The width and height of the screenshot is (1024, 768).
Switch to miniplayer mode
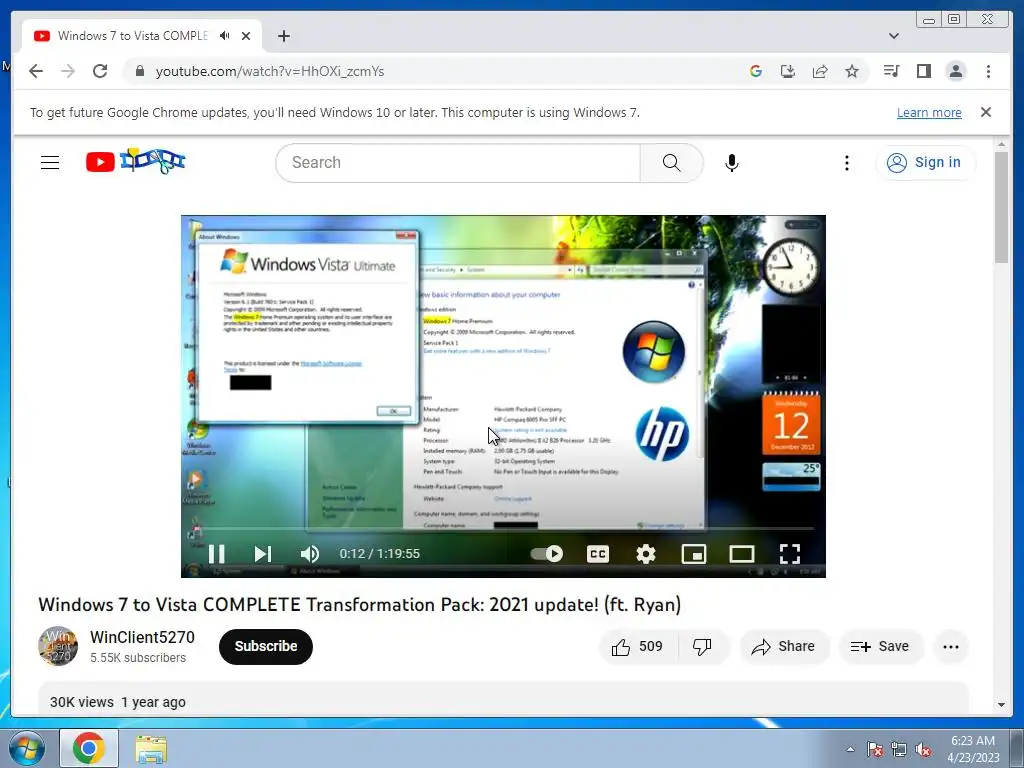tap(694, 554)
